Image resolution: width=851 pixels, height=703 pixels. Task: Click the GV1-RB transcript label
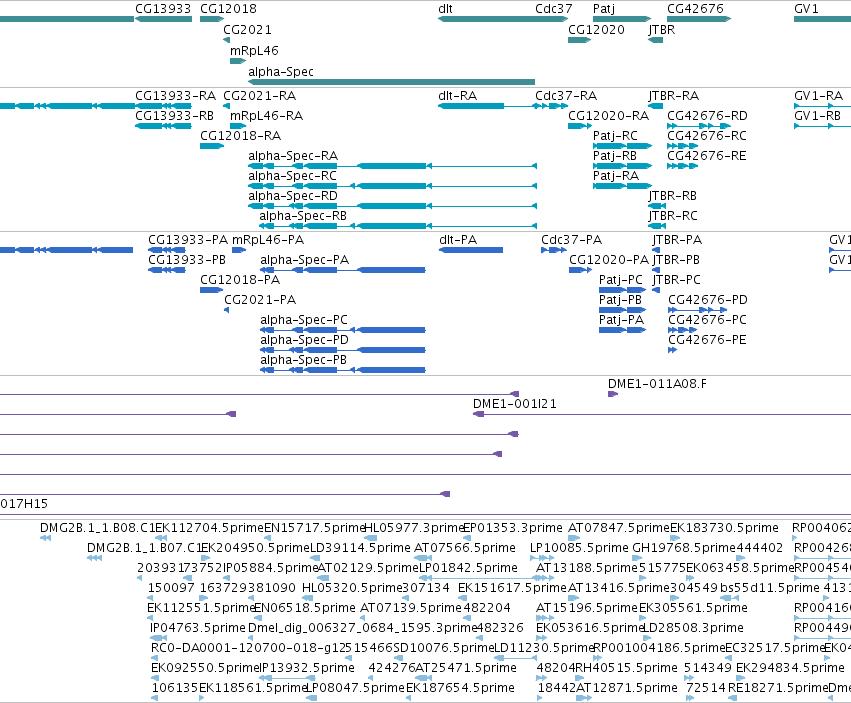coord(817,116)
